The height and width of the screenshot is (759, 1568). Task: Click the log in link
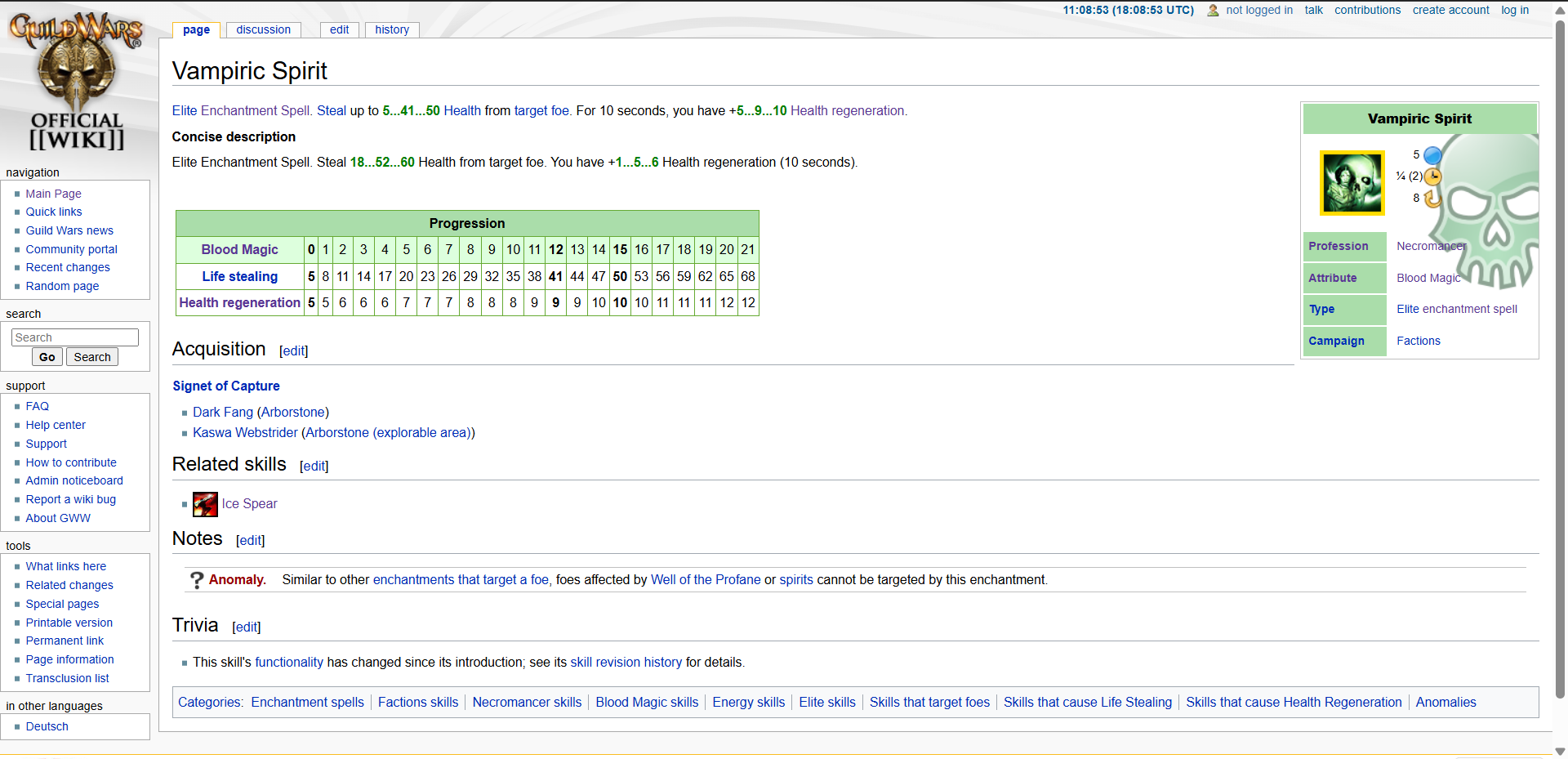[1515, 11]
